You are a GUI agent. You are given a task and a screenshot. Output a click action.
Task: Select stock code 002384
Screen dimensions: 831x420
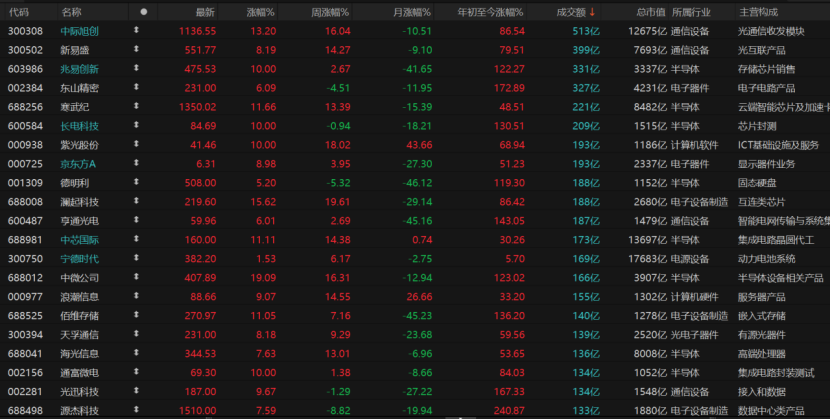click(x=25, y=88)
